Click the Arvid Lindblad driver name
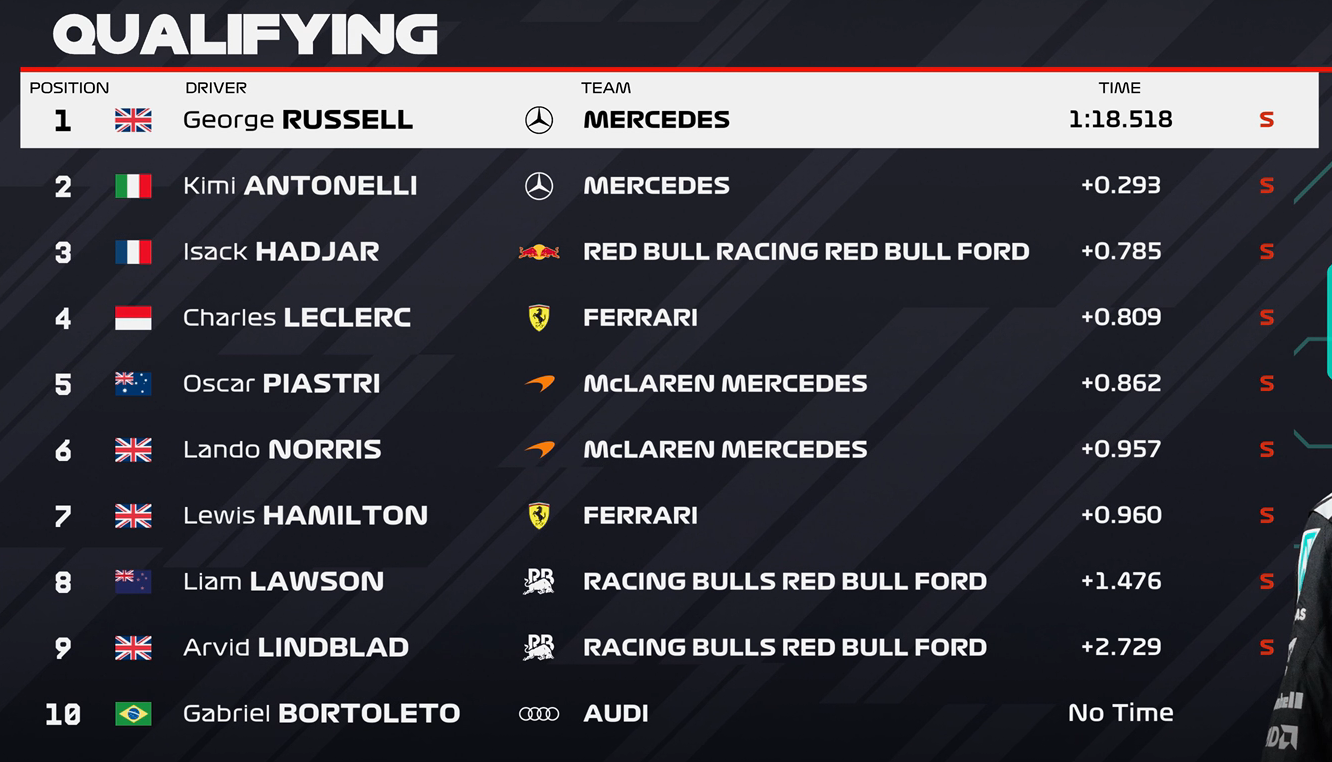 click(x=296, y=648)
